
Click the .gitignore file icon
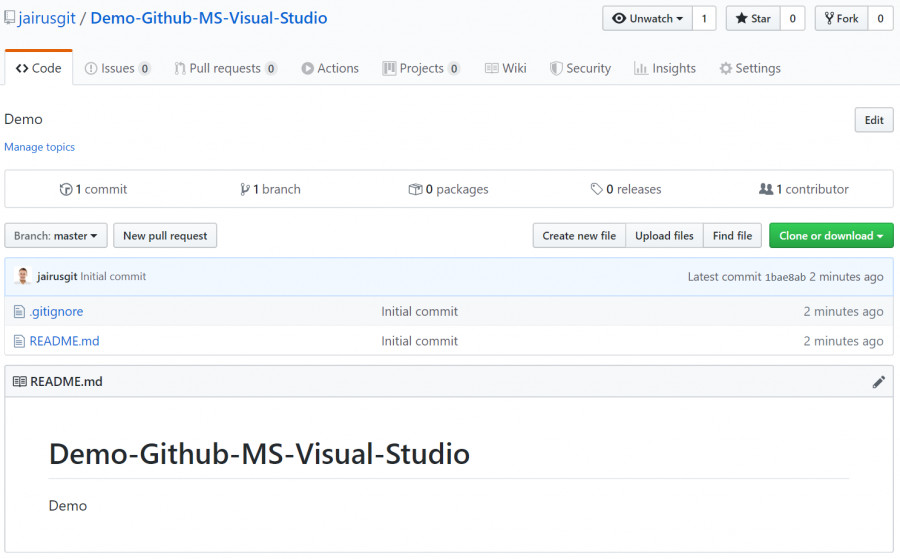[x=20, y=312]
